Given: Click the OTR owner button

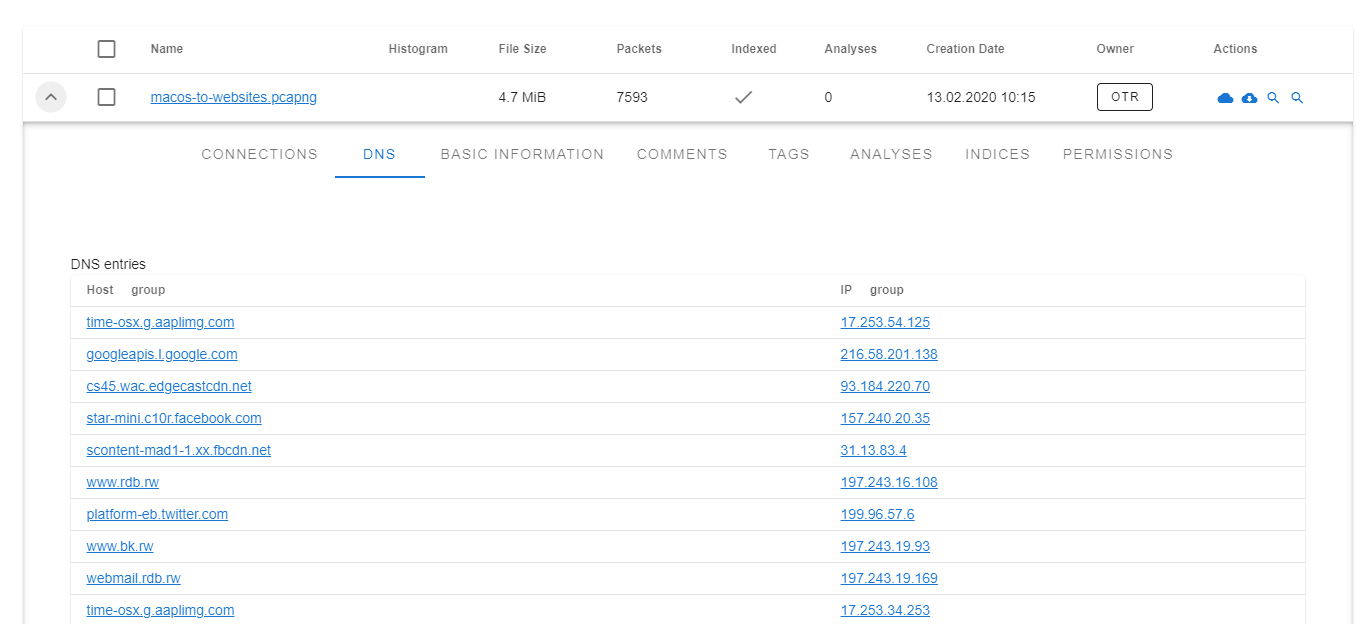Looking at the screenshot, I should [x=1125, y=97].
